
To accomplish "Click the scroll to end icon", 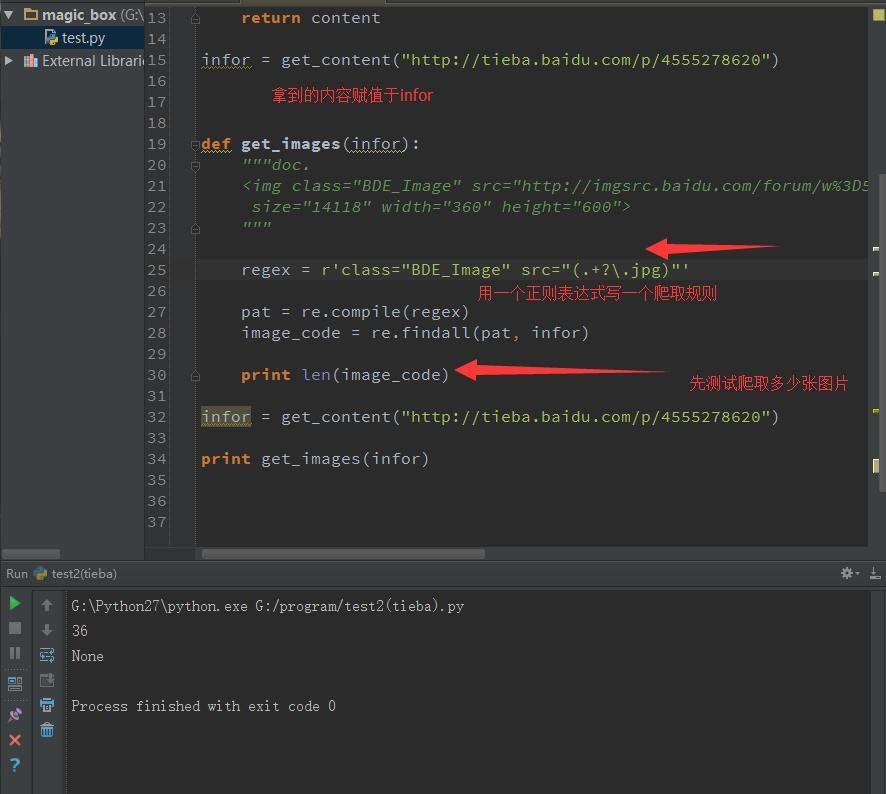I will [x=47, y=680].
